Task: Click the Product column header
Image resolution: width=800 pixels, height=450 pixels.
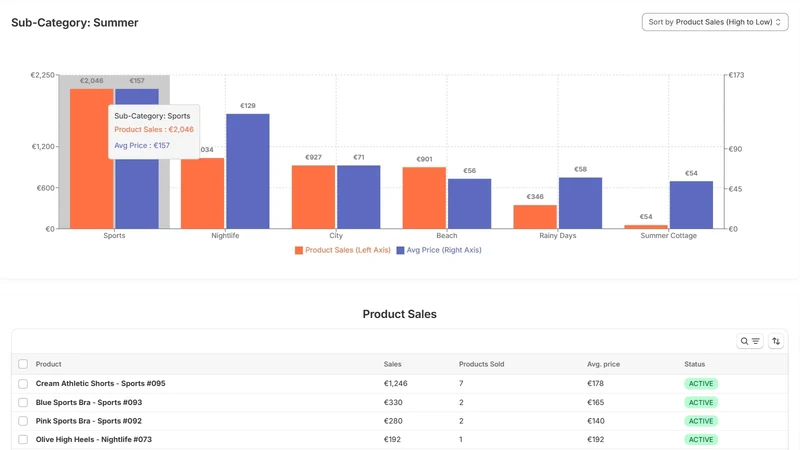Action: click(48, 364)
